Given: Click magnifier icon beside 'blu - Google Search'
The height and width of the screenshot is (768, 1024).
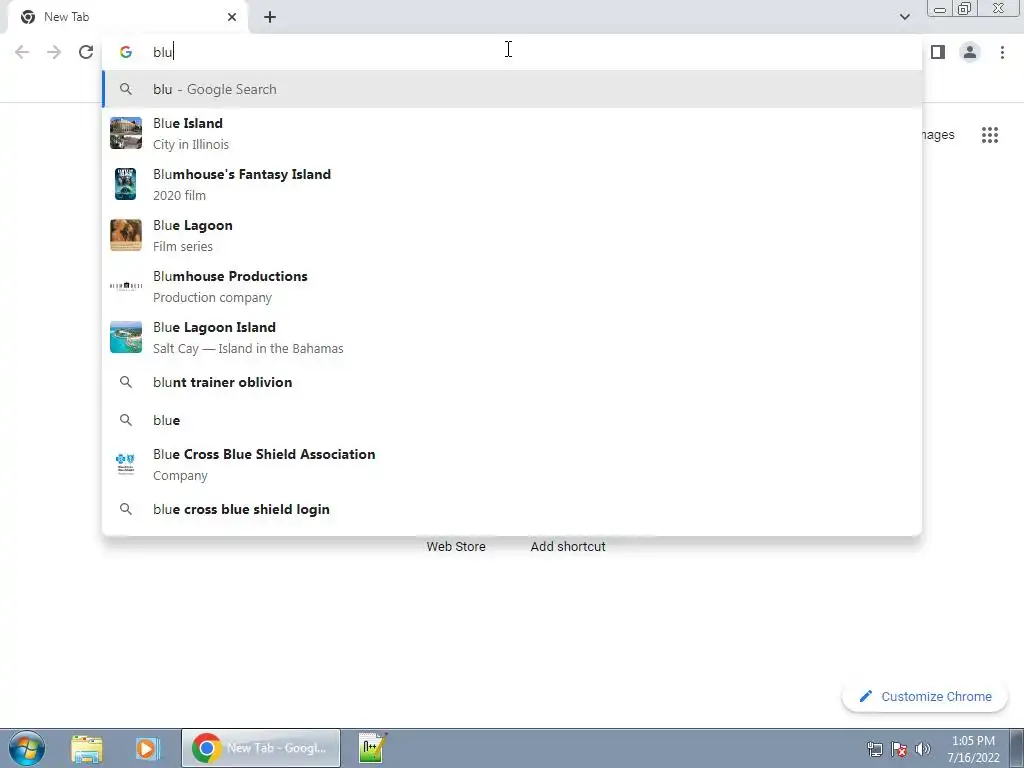Looking at the screenshot, I should pos(126,89).
